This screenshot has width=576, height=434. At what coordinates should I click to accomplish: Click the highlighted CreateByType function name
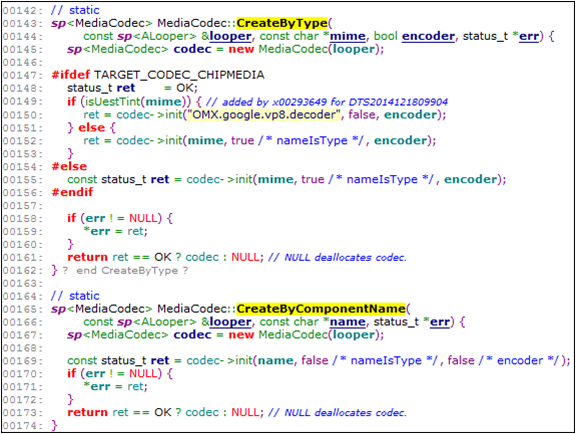coord(282,23)
